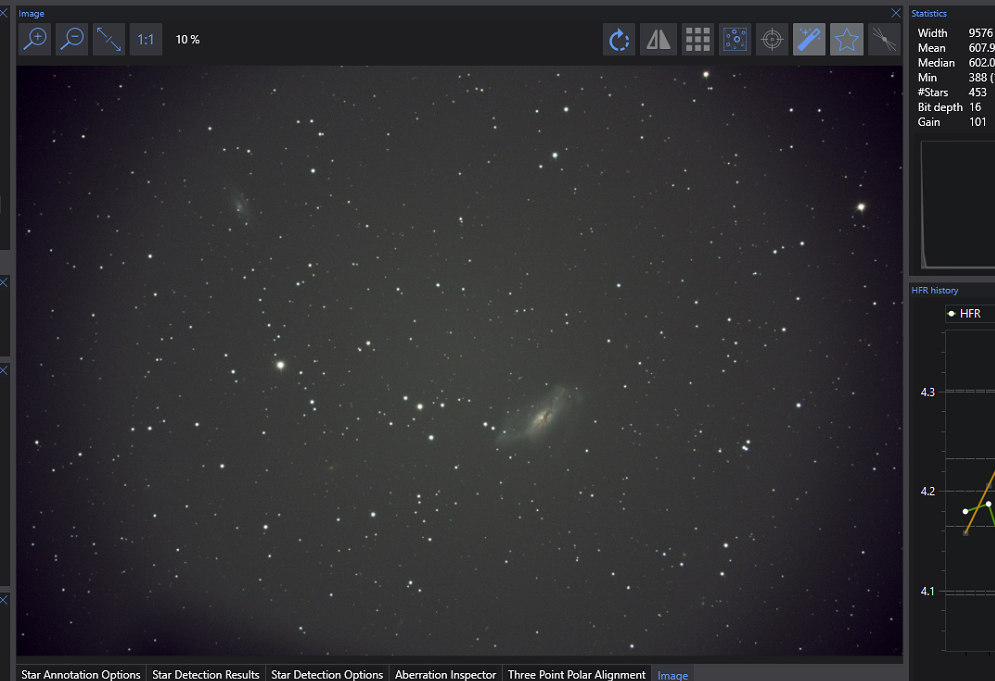The image size is (995, 681).
Task: Click the Mean statistic label
Action: point(932,48)
